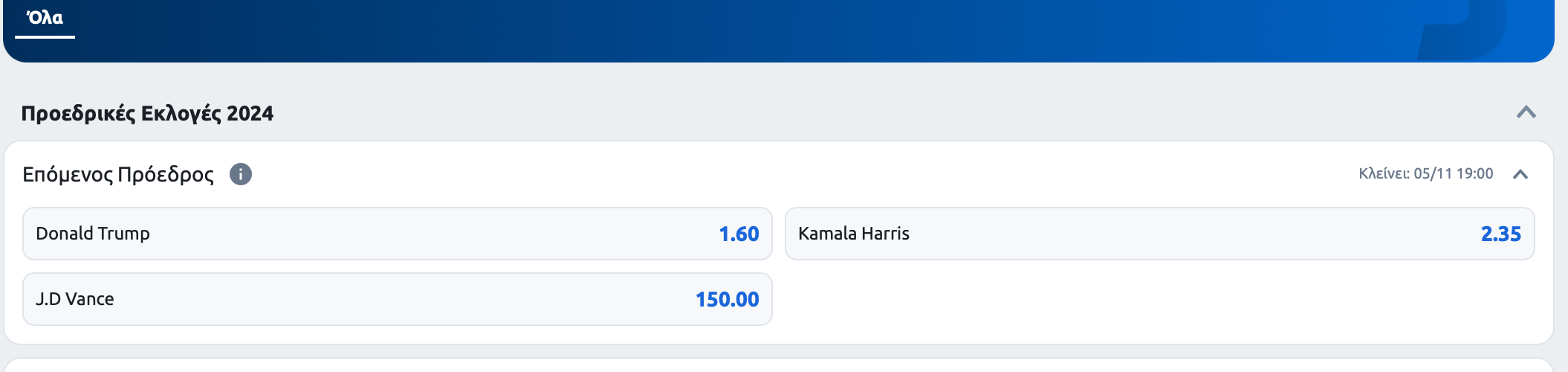Click the 2.35 odds value

click(x=1500, y=234)
